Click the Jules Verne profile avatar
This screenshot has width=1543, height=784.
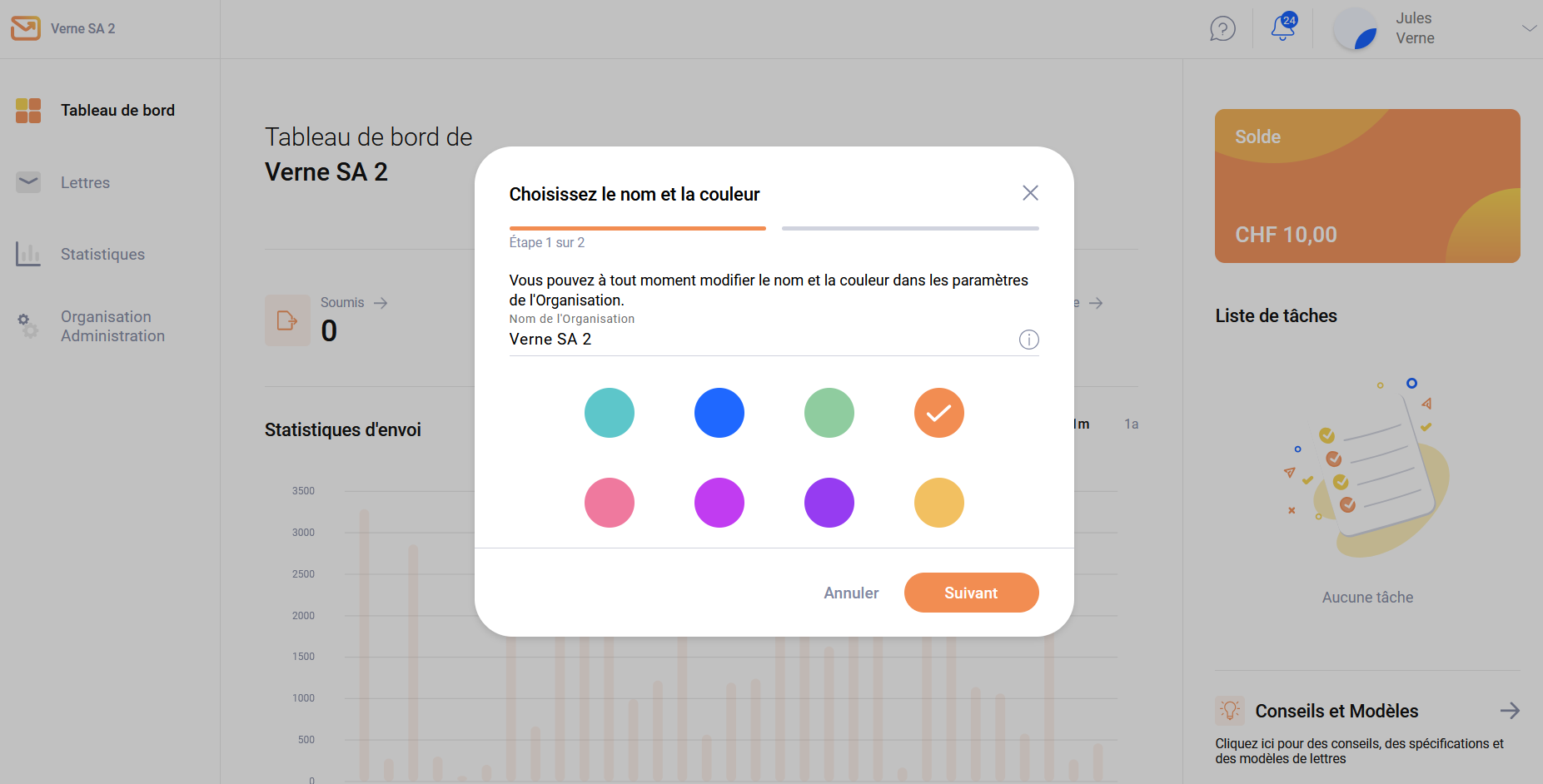pyautogui.click(x=1355, y=29)
